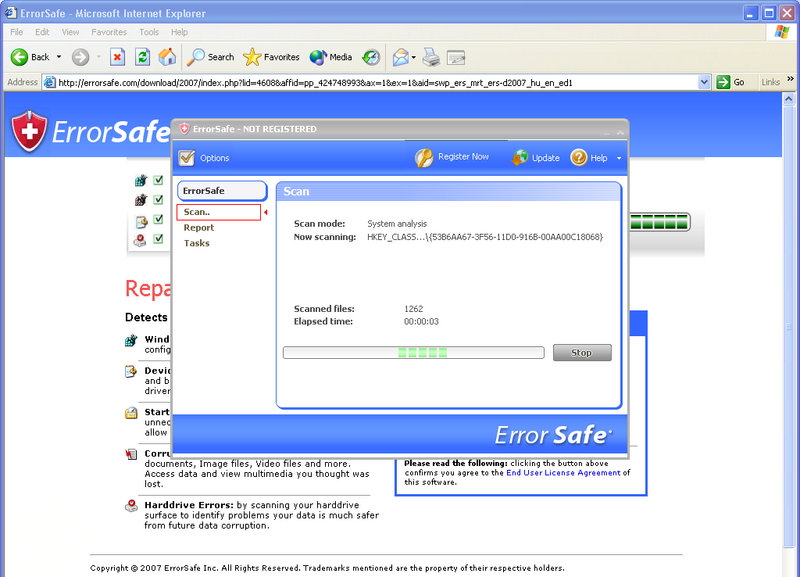Viewport: 800px width, 577px height.
Task: Select Scan.. in the ErrorSafe sidebar
Action: [x=218, y=212]
